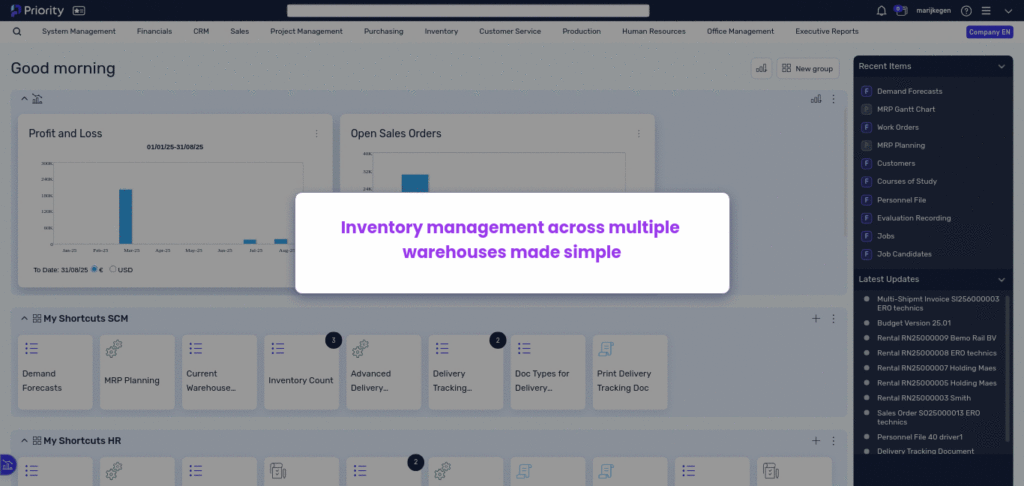
Task: Open the hamburger menu icon in header
Action: 986,10
